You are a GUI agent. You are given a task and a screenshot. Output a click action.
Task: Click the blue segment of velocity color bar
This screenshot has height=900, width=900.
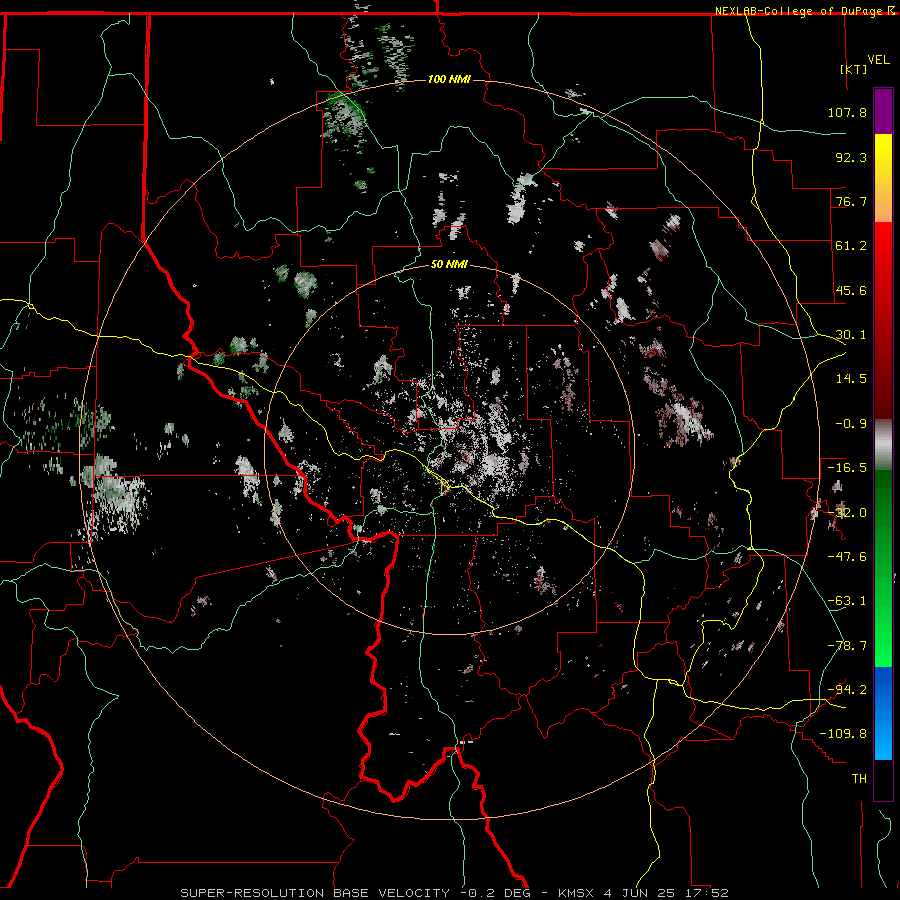883,713
